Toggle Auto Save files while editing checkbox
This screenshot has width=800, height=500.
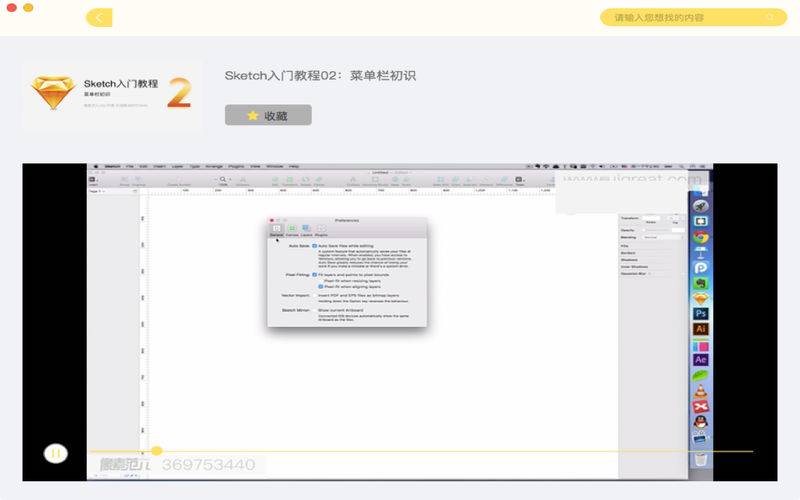[314, 246]
